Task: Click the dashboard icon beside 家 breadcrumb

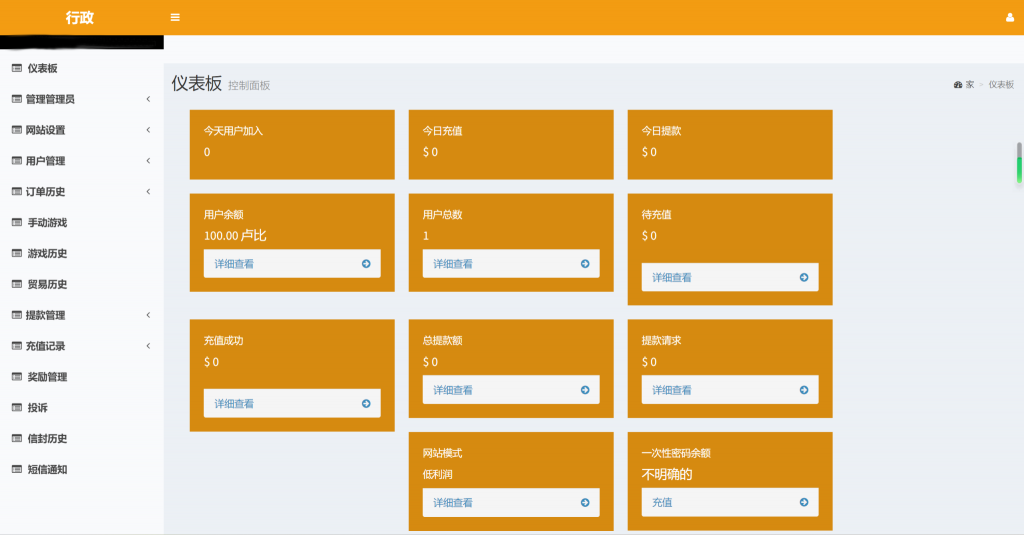Action: tap(958, 85)
